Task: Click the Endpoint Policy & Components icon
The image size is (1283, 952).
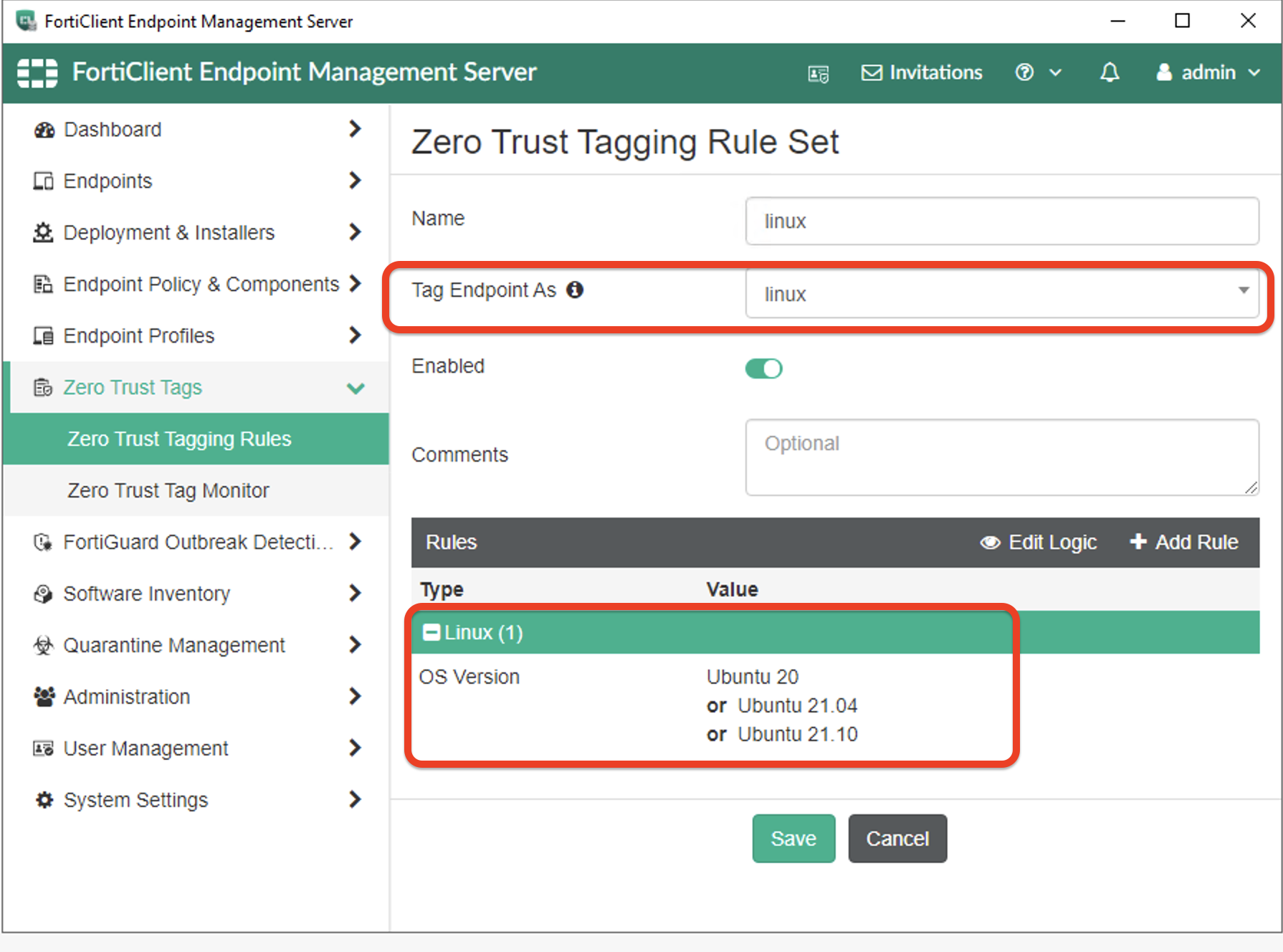Action: (43, 285)
